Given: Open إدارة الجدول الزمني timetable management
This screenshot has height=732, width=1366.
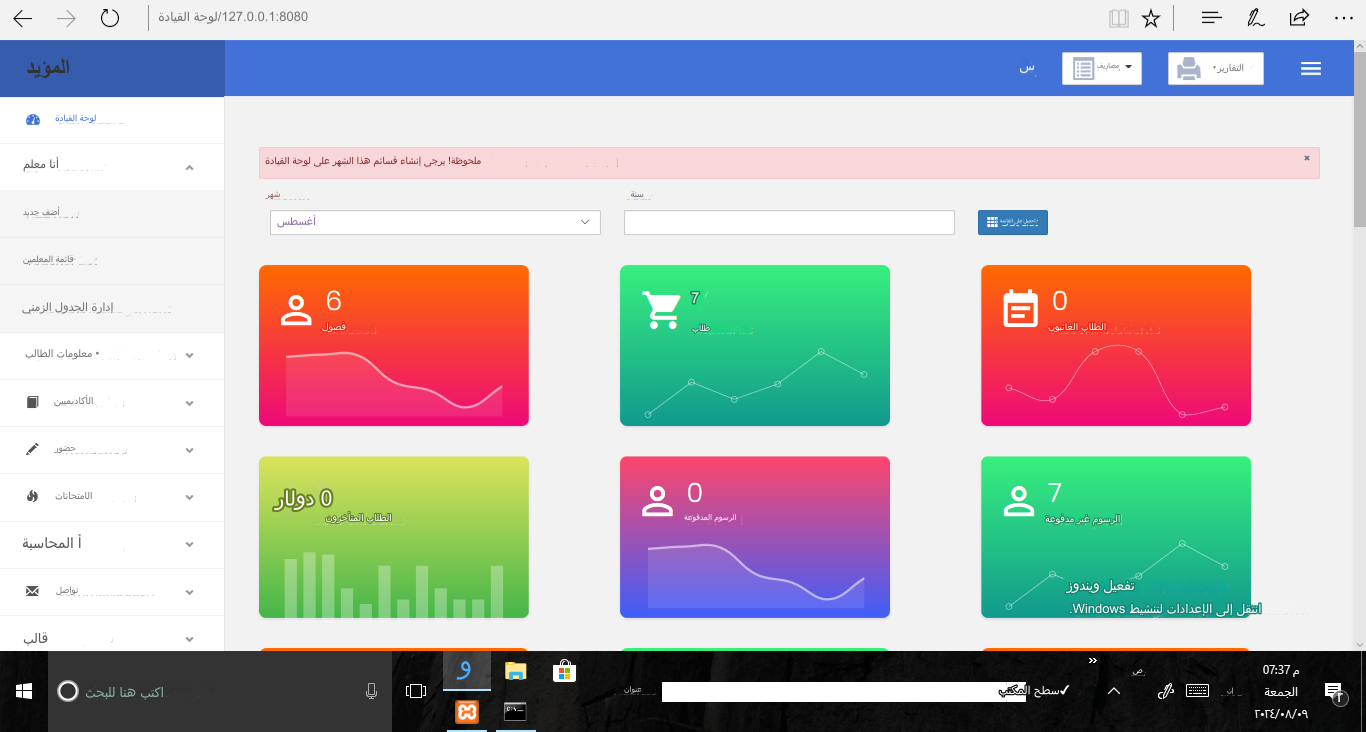Looking at the screenshot, I should [x=68, y=308].
